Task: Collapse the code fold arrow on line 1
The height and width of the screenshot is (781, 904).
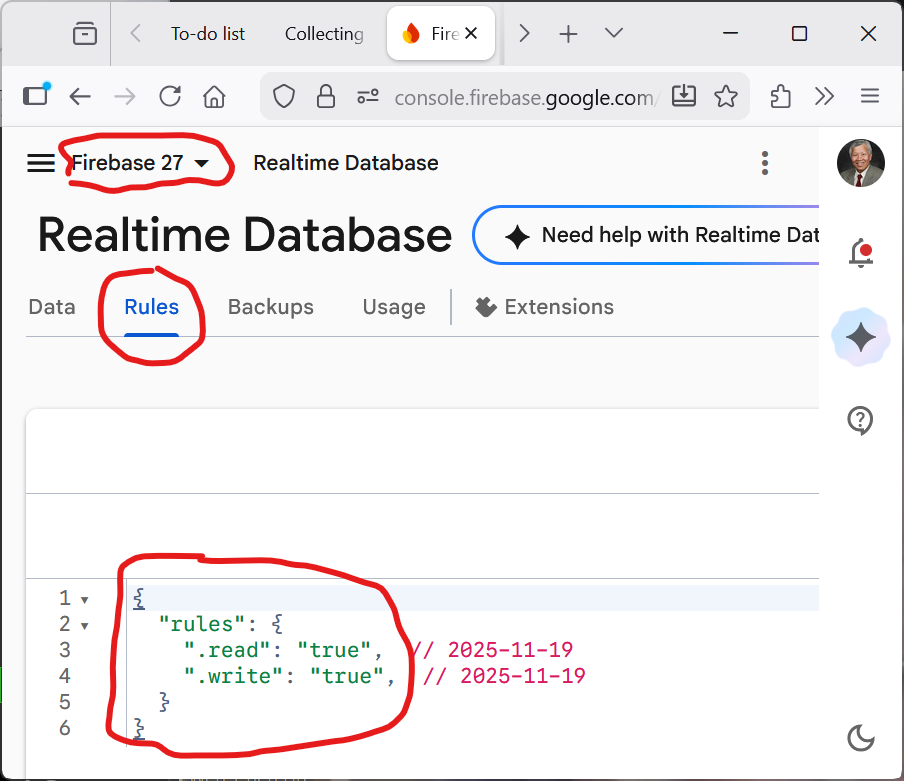Action: (84, 600)
